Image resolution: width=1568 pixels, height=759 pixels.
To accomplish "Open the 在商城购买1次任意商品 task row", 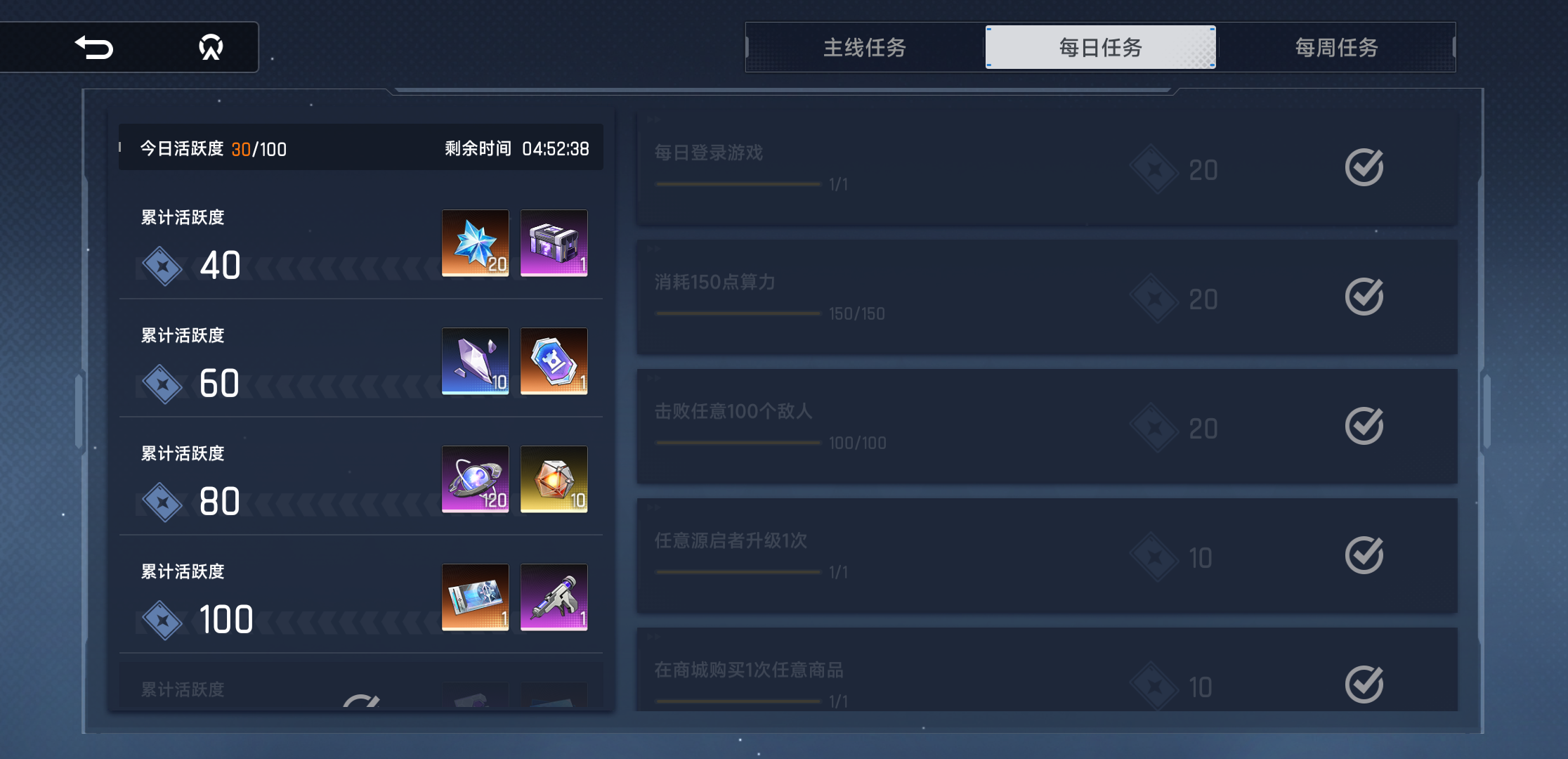I will click(1047, 669).
